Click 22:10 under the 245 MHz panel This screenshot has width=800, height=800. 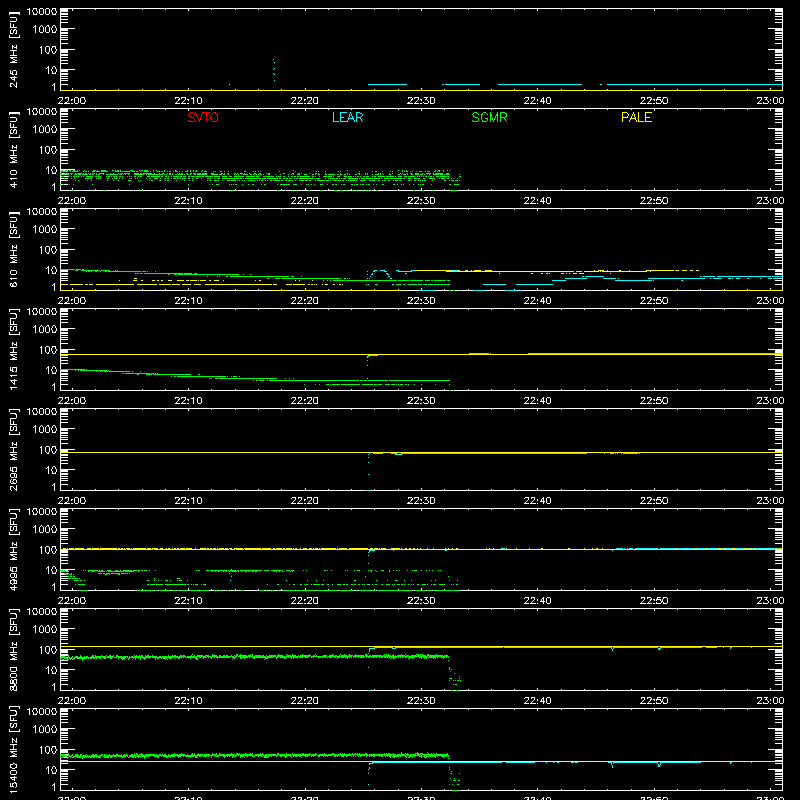[x=188, y=101]
